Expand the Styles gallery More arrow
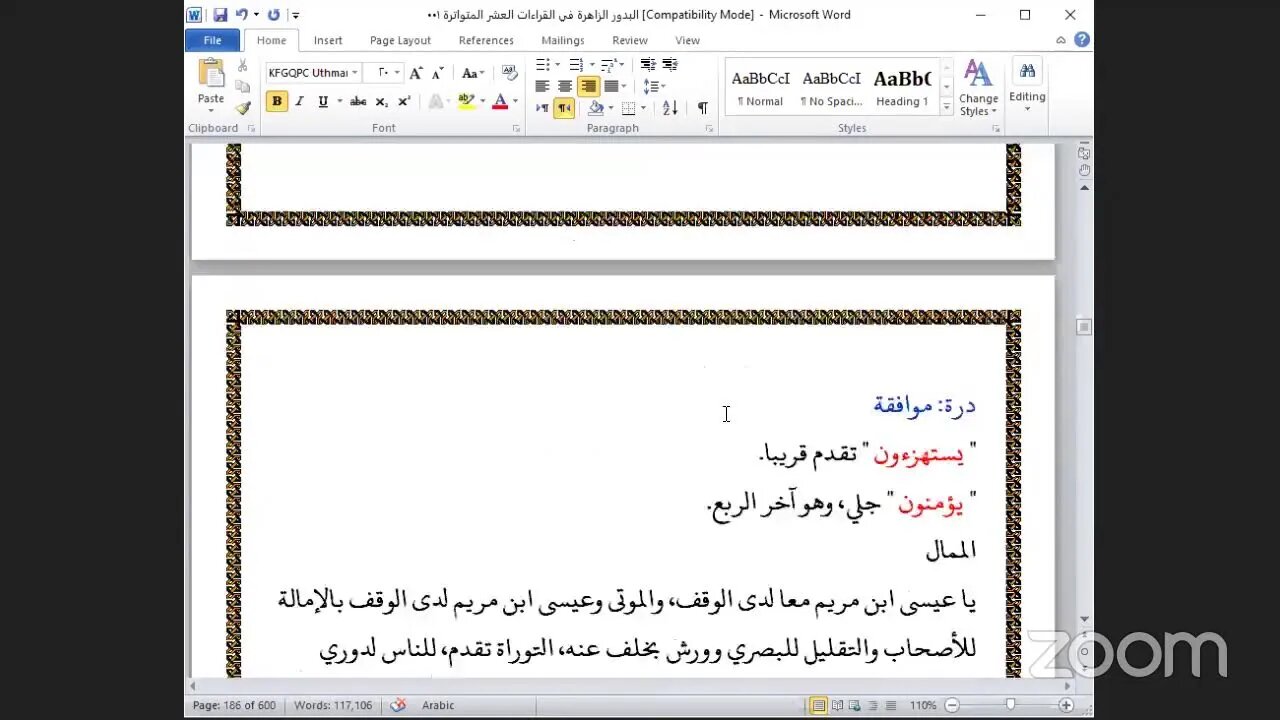The image size is (1280, 720). [x=947, y=109]
